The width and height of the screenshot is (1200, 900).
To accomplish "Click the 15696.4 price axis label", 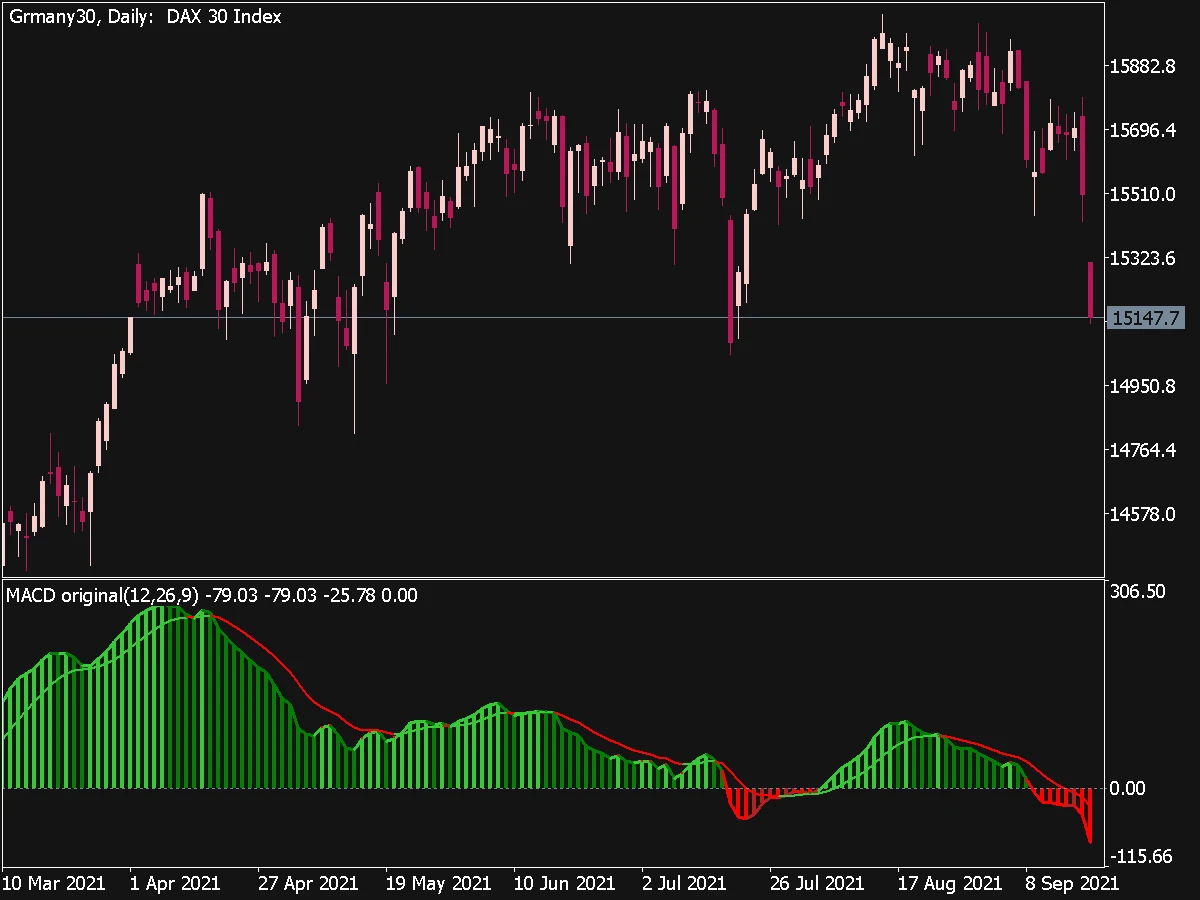I will point(1143,130).
